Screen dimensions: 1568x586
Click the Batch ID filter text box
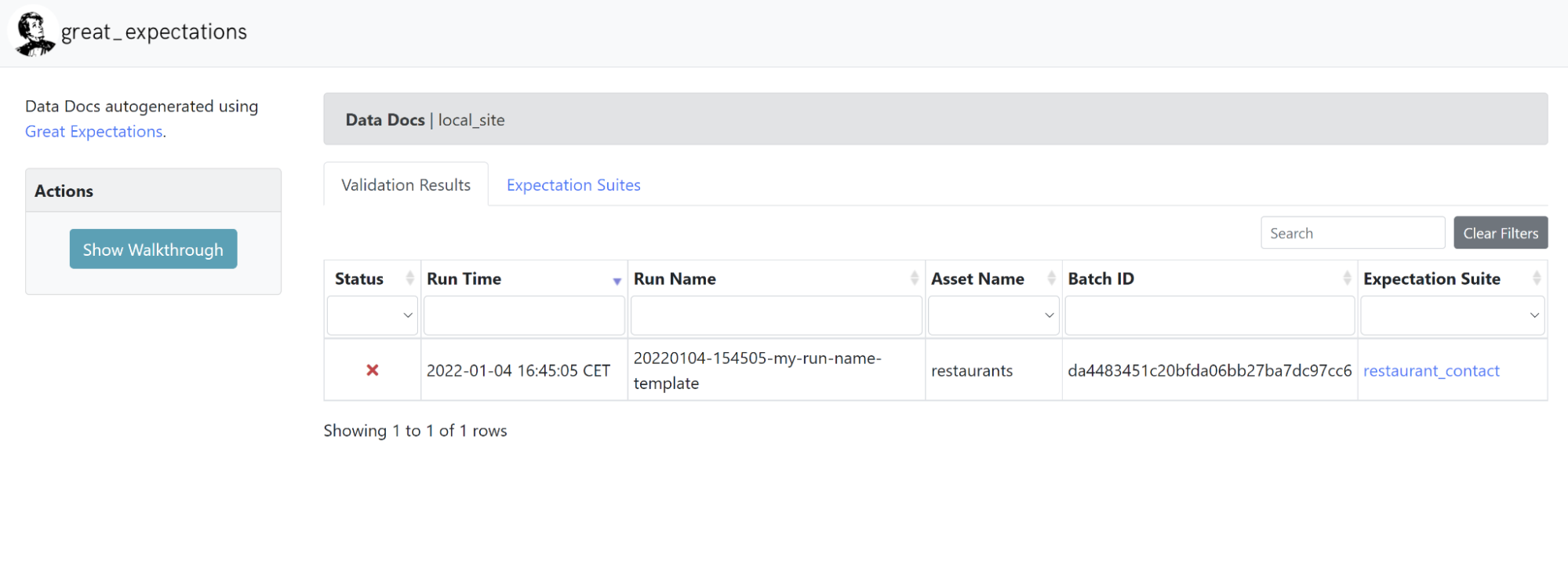[x=1210, y=315]
